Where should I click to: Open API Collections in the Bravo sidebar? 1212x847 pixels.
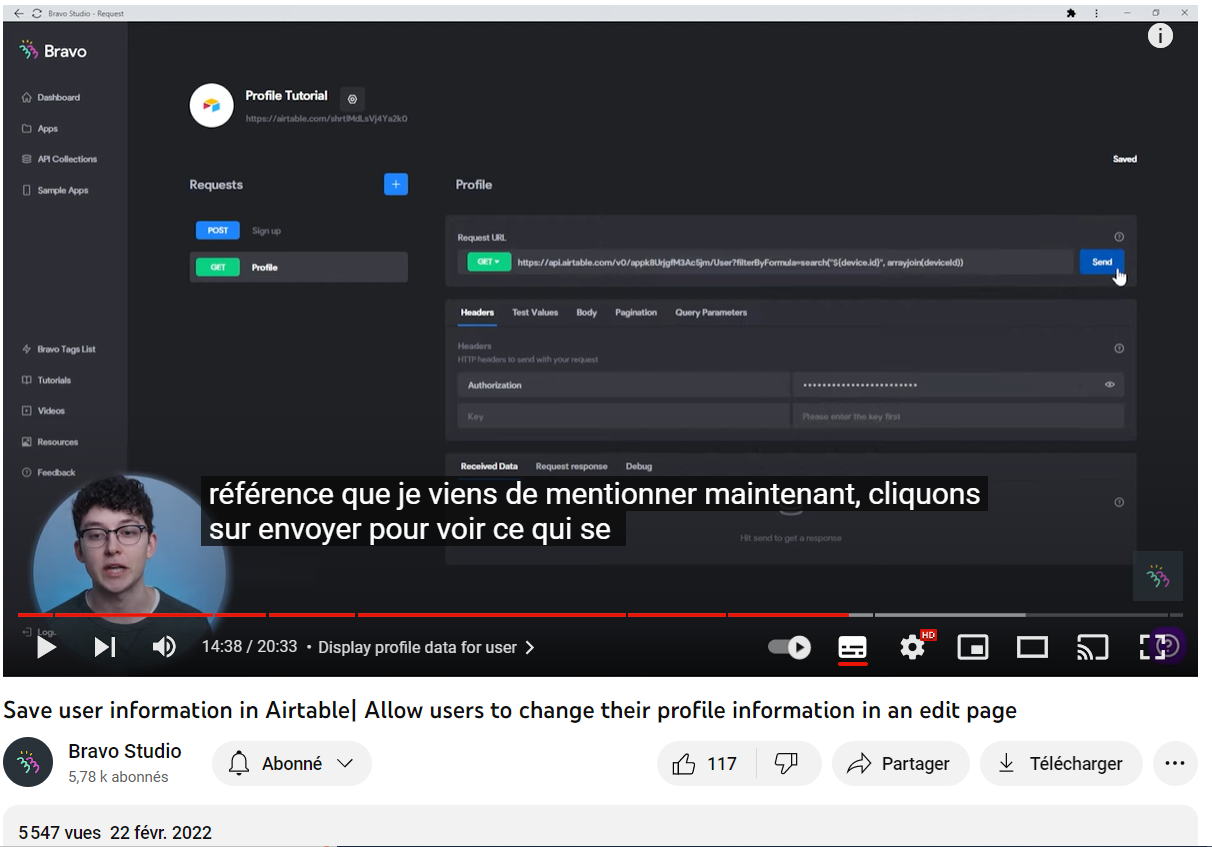[x=60, y=159]
